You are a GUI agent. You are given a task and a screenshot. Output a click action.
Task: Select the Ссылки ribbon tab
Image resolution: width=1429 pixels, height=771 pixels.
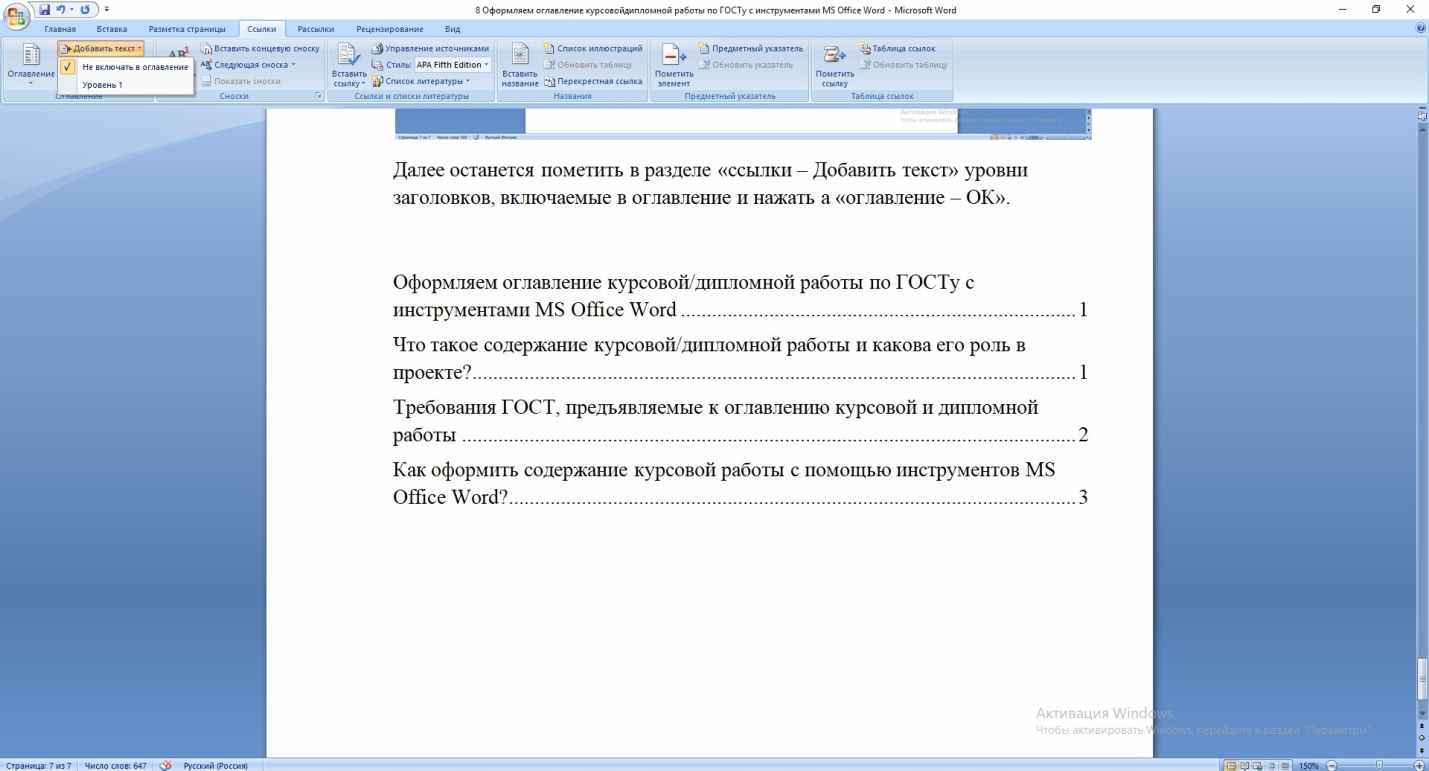[x=260, y=30]
